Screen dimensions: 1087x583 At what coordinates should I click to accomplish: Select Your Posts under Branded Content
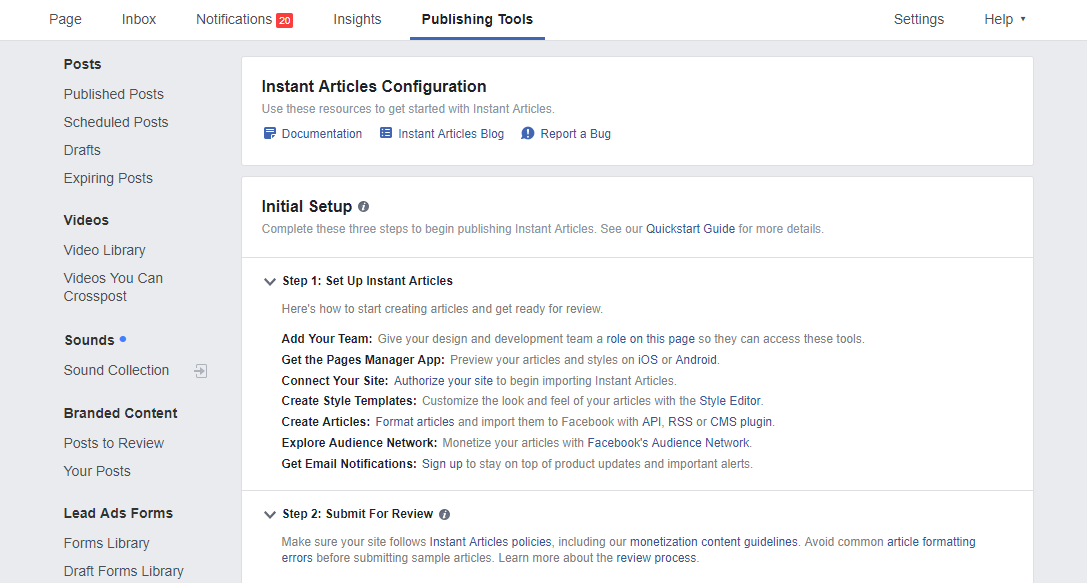[x=97, y=471]
